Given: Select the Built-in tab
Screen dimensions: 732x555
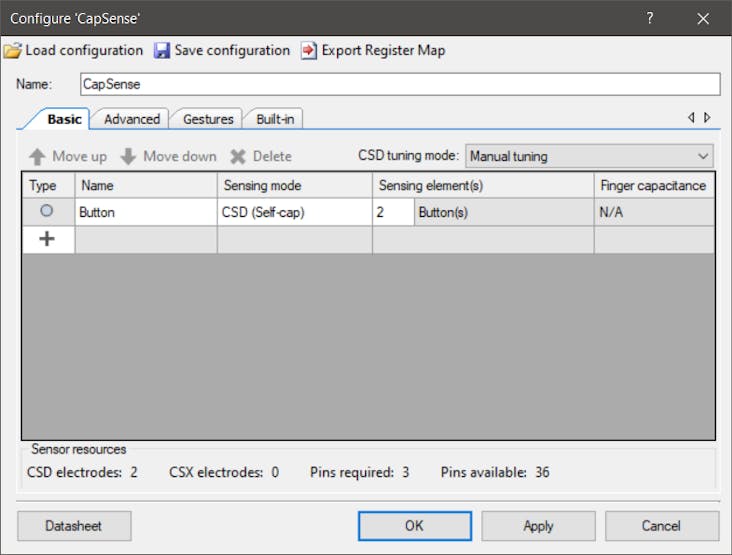Looking at the screenshot, I should point(275,119).
